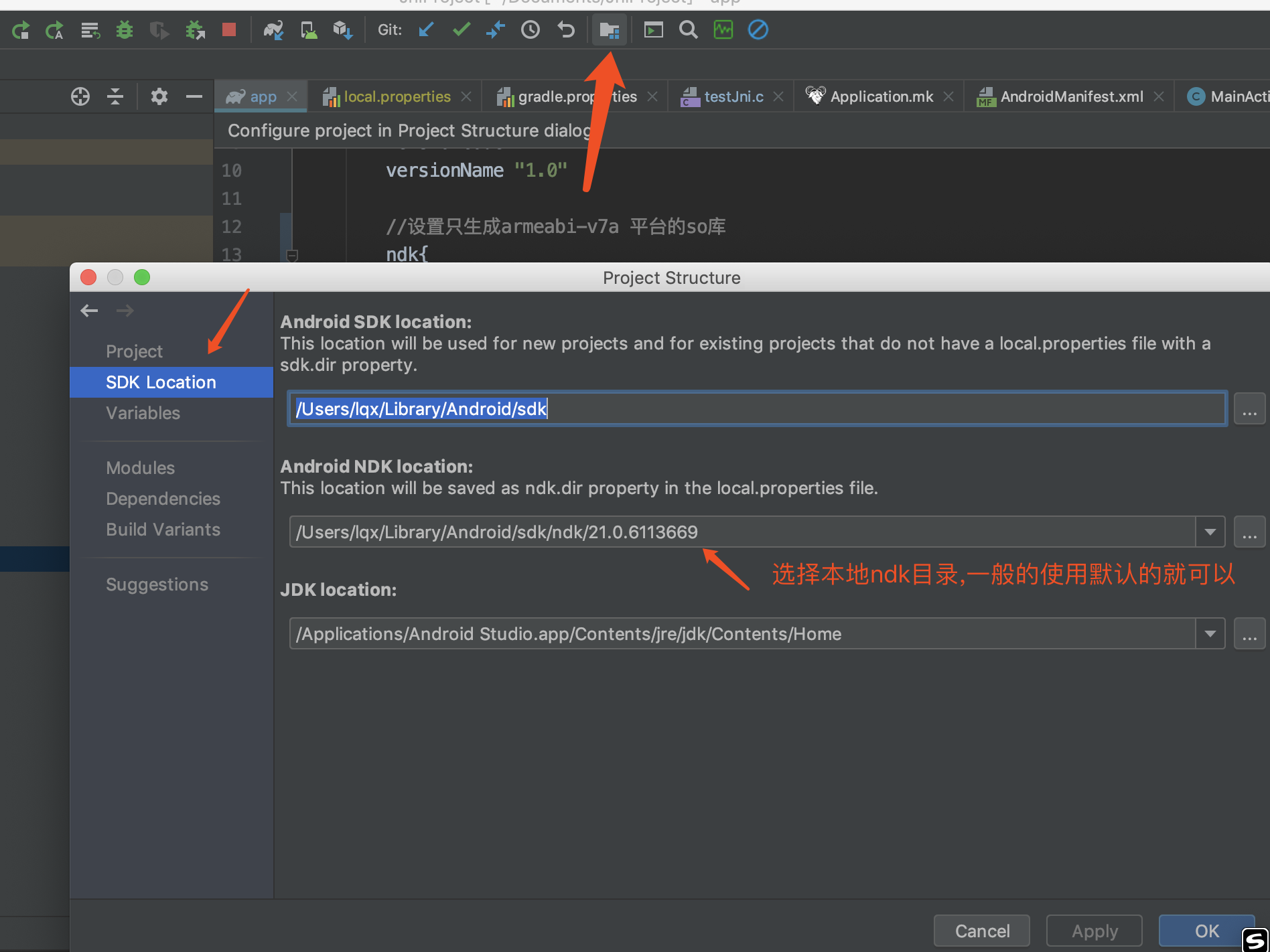The image size is (1270, 952).
Task: Click Configure project in Project Structure dialog banner
Action: 410,131
